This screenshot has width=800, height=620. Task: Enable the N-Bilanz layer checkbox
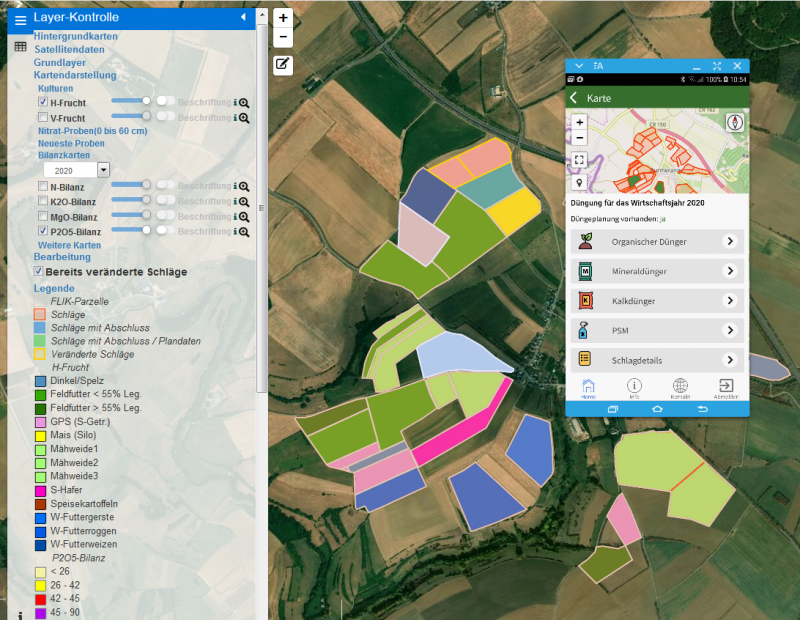click(43, 187)
